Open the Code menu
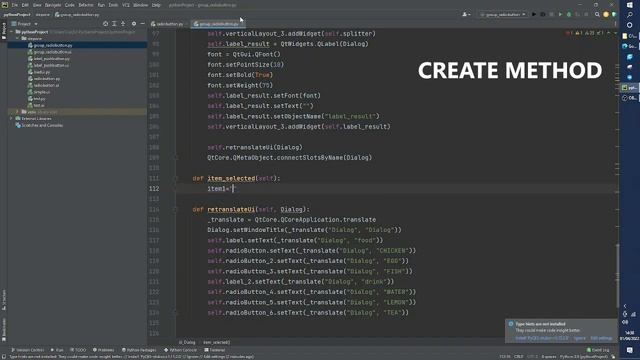The image size is (640, 360). [70, 5]
